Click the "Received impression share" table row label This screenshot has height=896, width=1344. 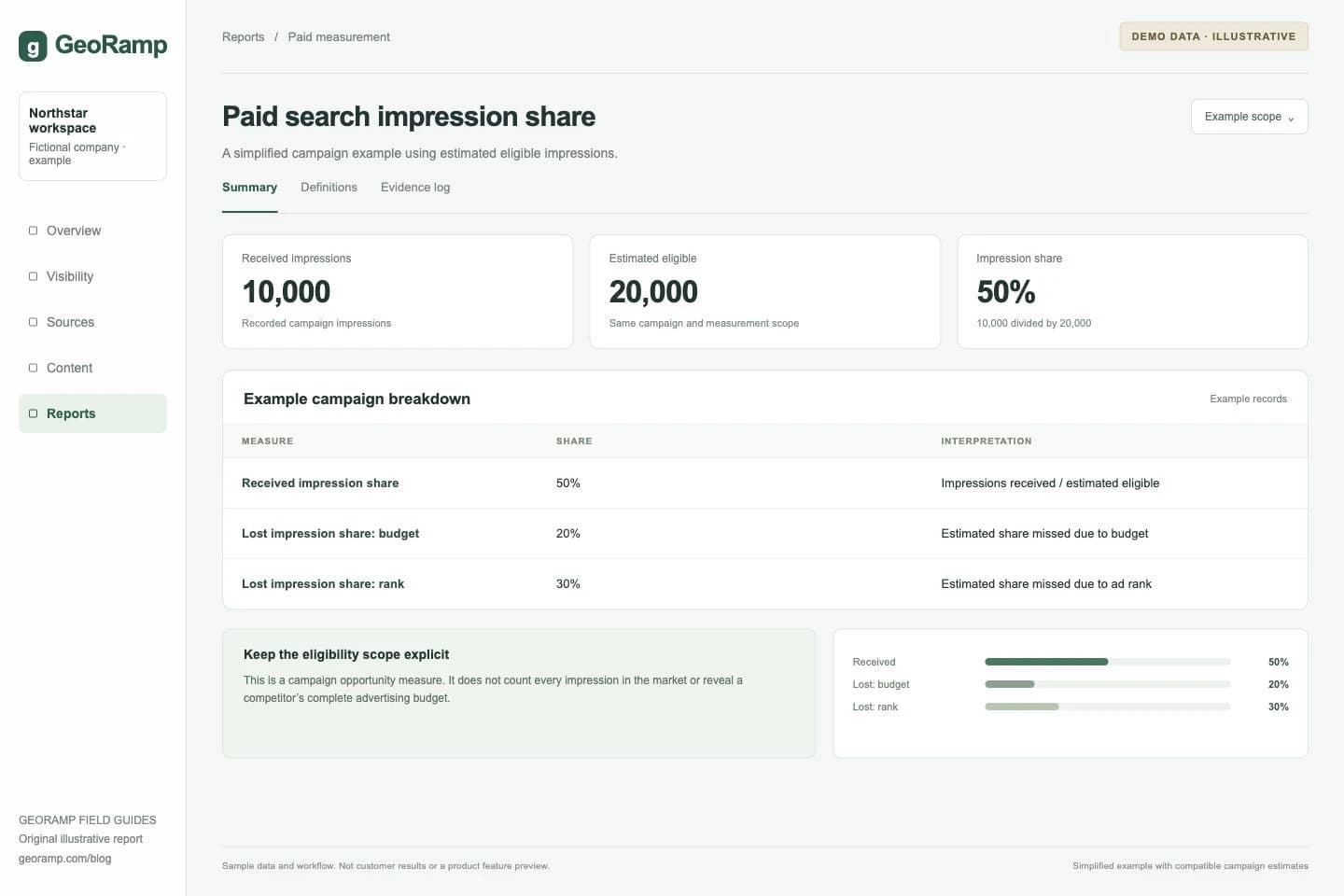coord(320,483)
